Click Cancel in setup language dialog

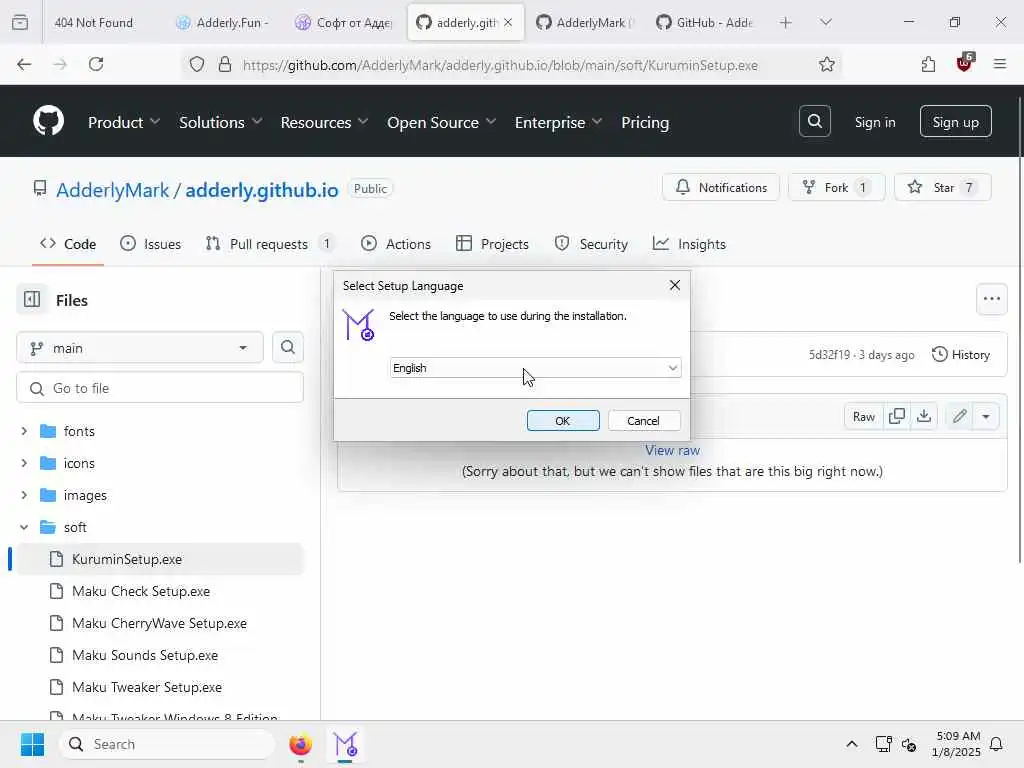coord(643,421)
